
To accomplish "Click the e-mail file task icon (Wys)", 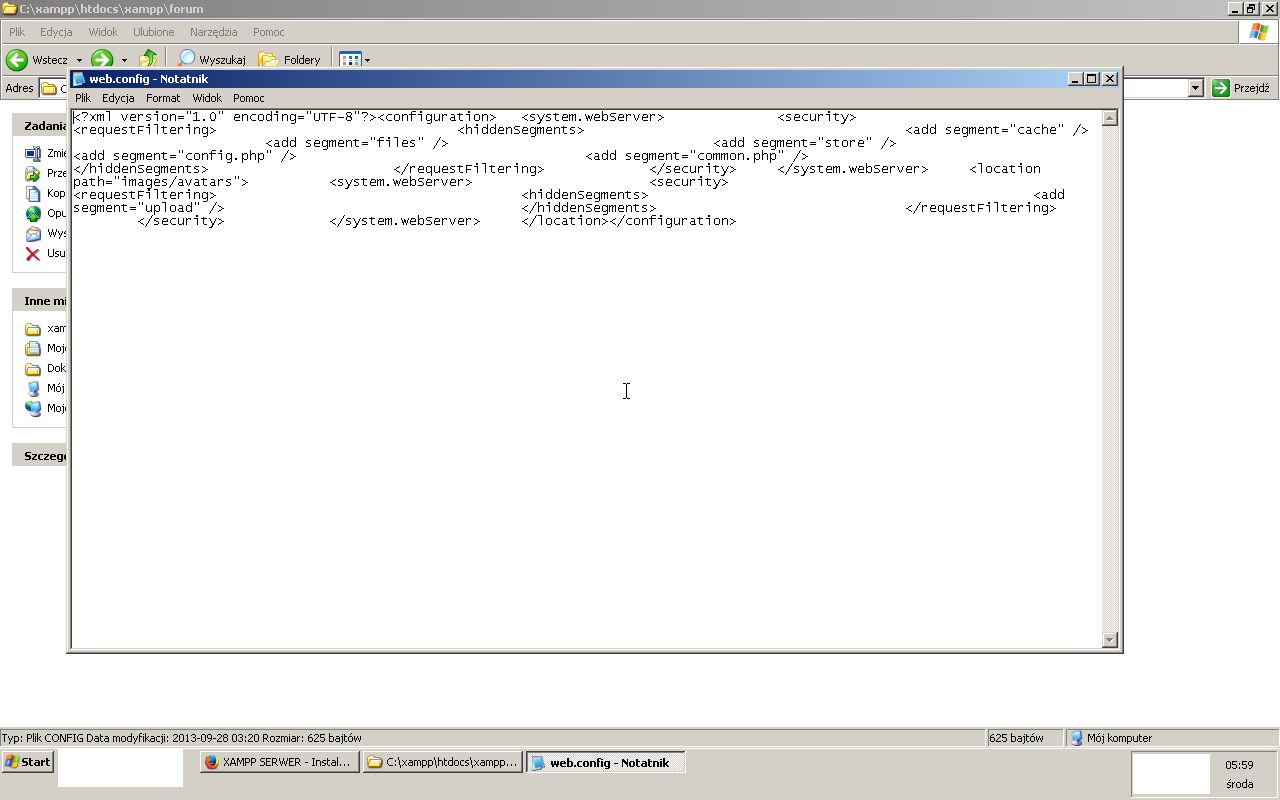I will pyautogui.click(x=33, y=234).
